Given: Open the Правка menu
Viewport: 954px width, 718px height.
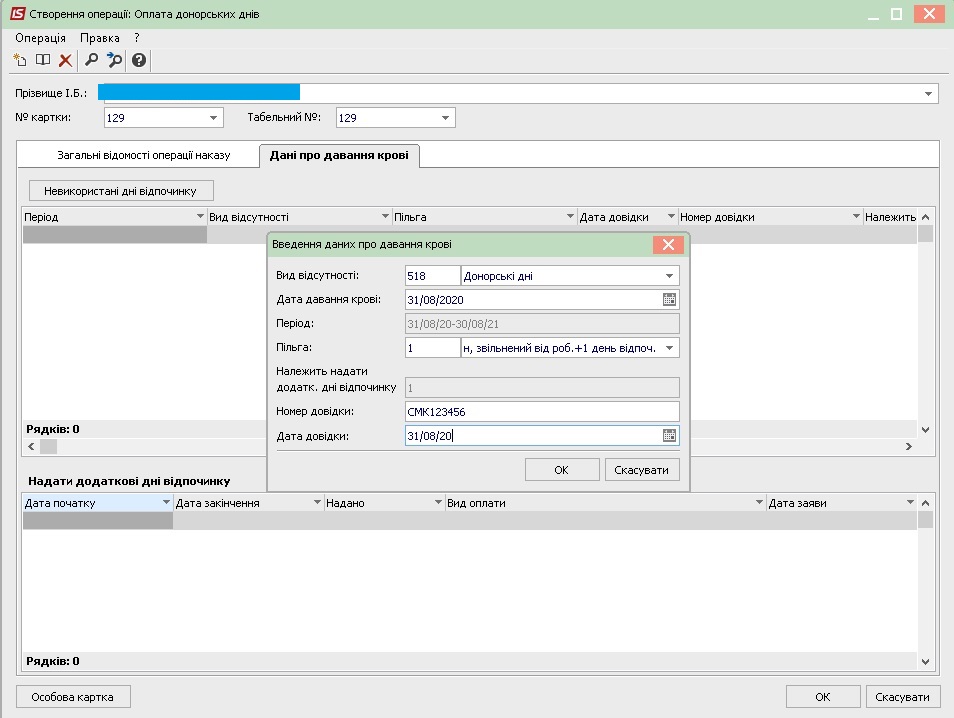Looking at the screenshot, I should [100, 38].
